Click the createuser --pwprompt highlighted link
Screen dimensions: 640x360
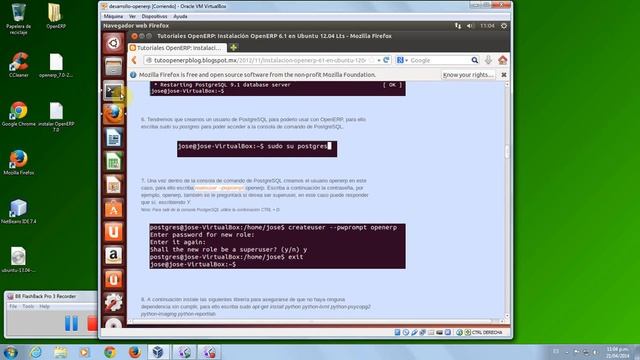[220, 188]
